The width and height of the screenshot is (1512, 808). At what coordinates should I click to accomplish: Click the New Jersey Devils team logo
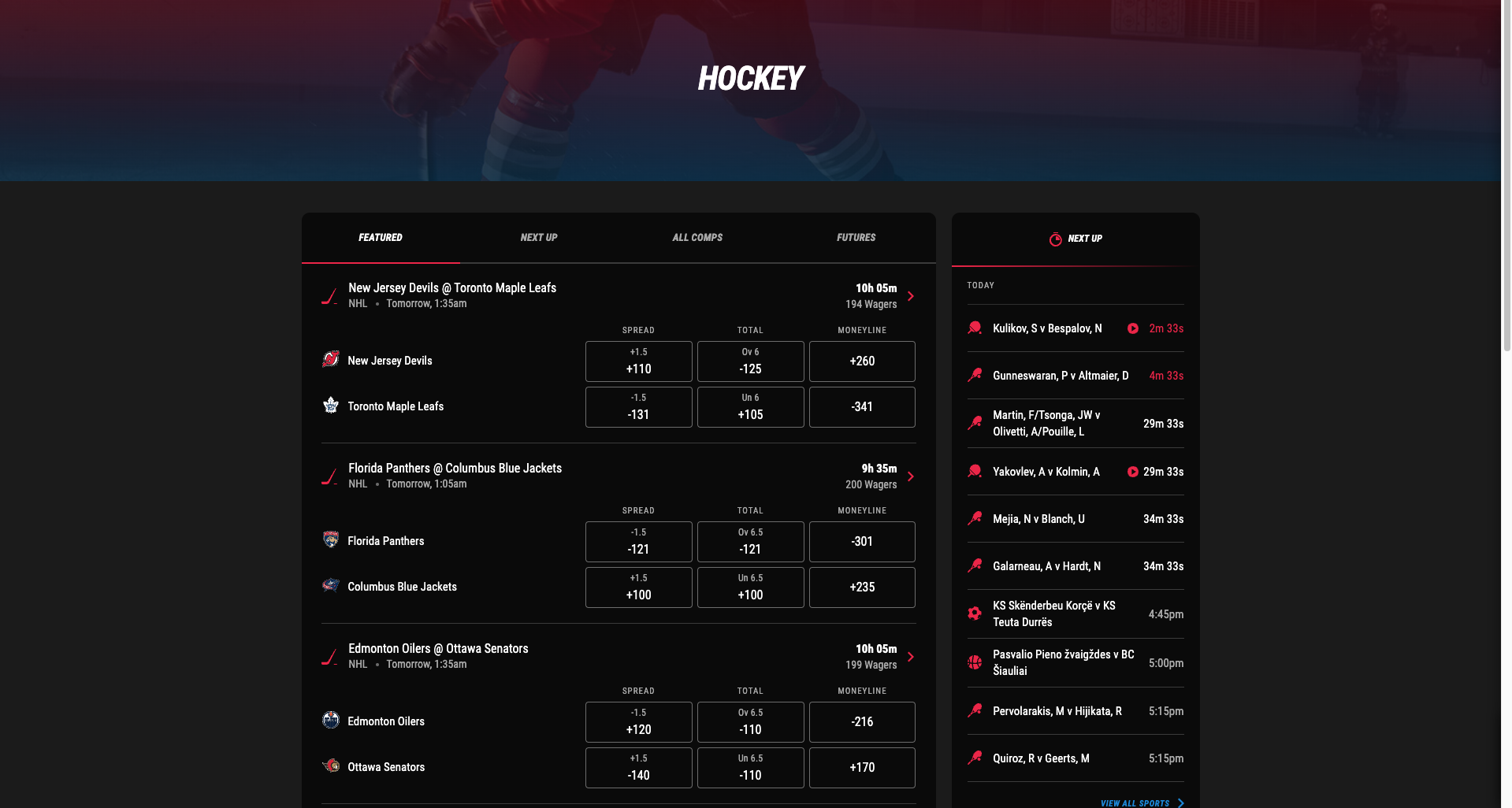(x=331, y=360)
